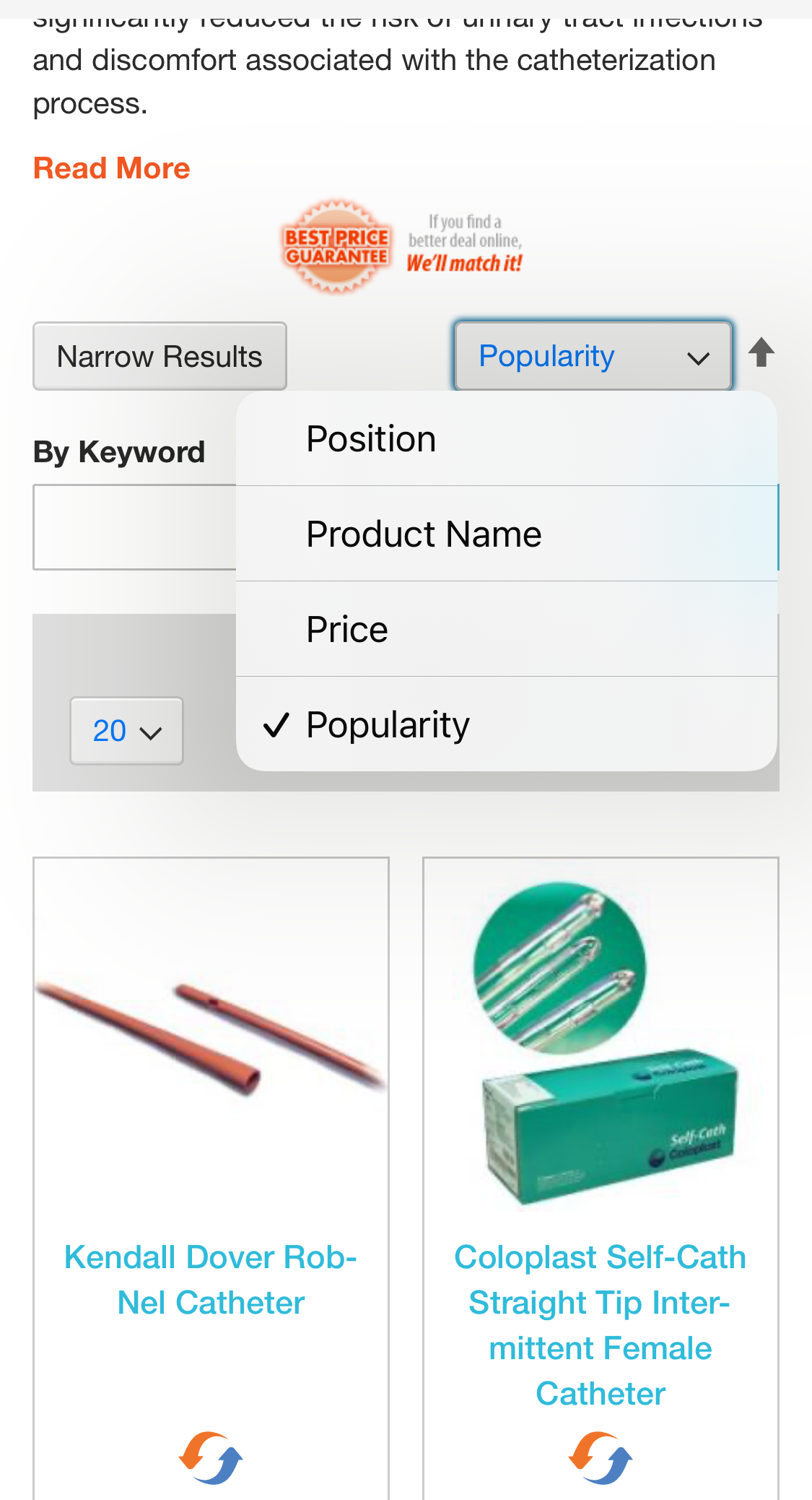Select Popularity, the currently checked sort option
The height and width of the screenshot is (1500, 812).
tap(388, 723)
